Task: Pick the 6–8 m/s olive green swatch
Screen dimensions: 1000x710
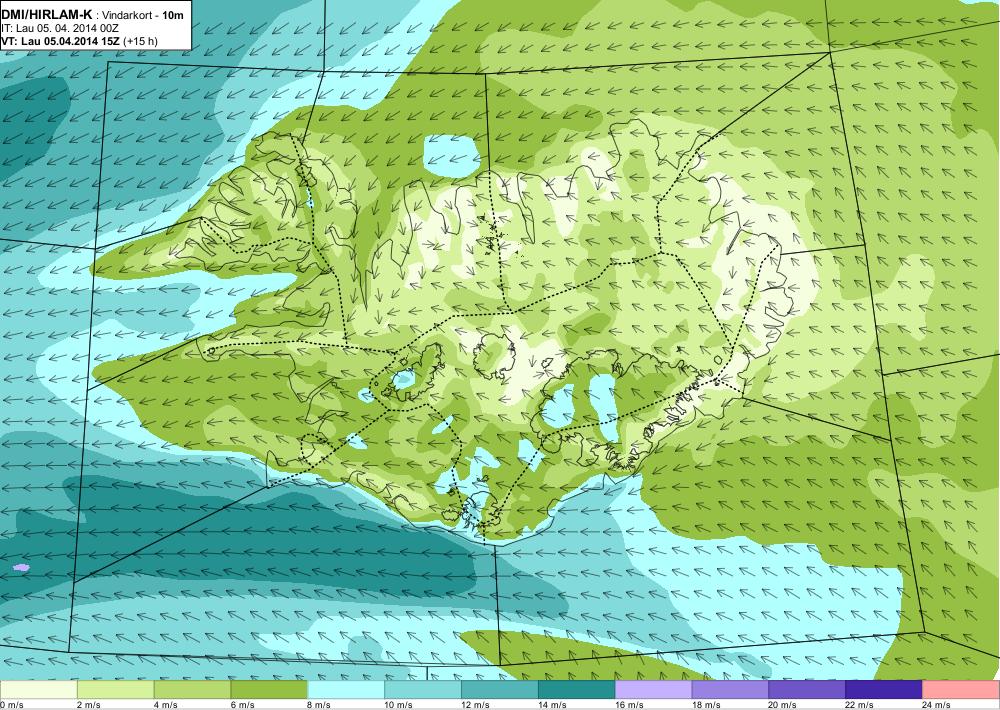Action: click(269, 690)
